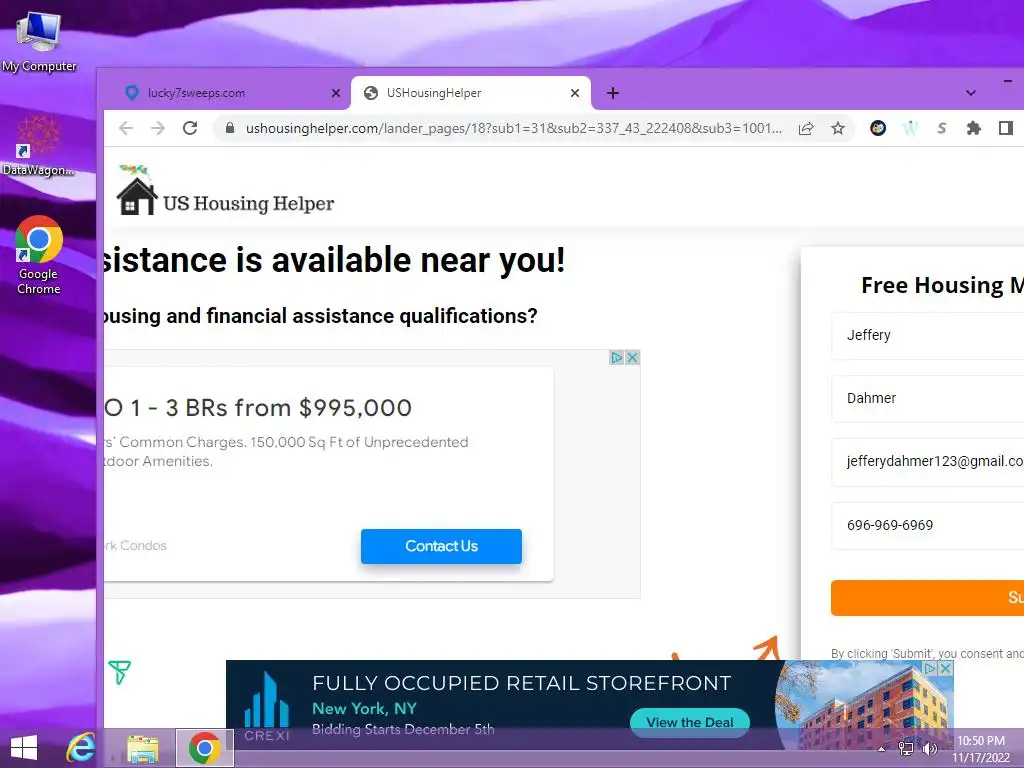Click the green Freestar icon

point(120,672)
